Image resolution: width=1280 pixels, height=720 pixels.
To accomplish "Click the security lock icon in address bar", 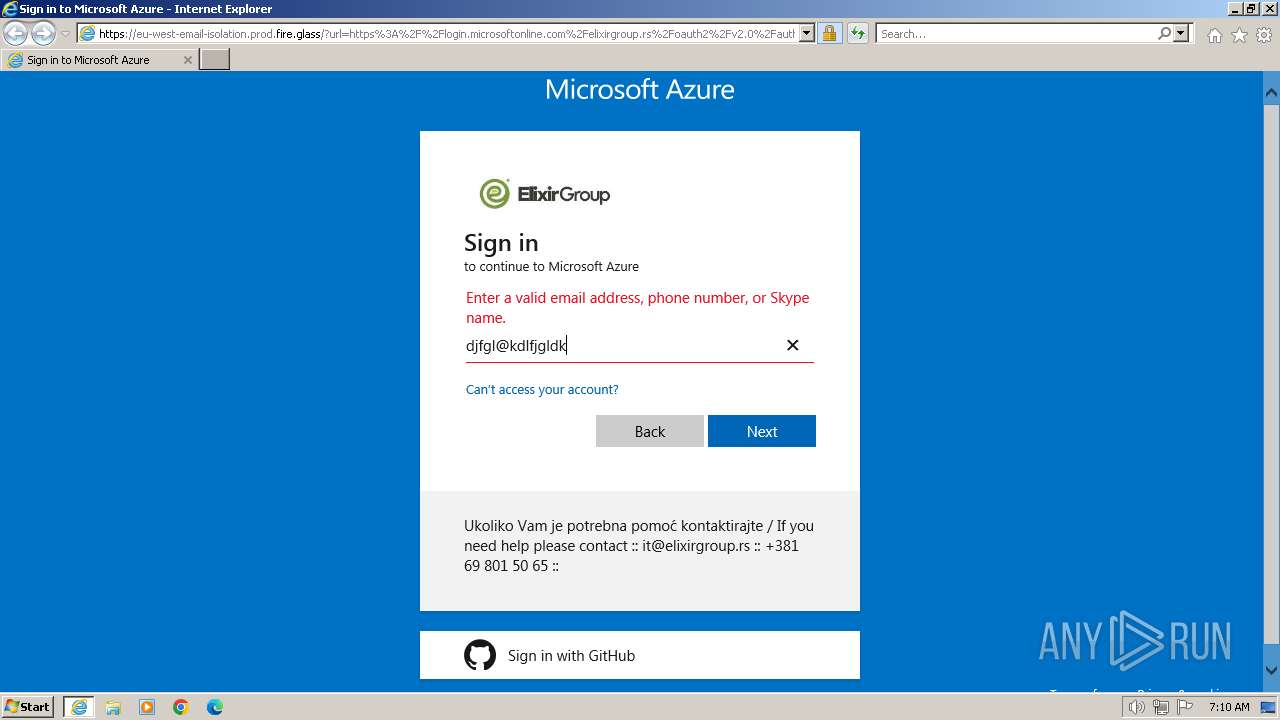I will pos(829,34).
